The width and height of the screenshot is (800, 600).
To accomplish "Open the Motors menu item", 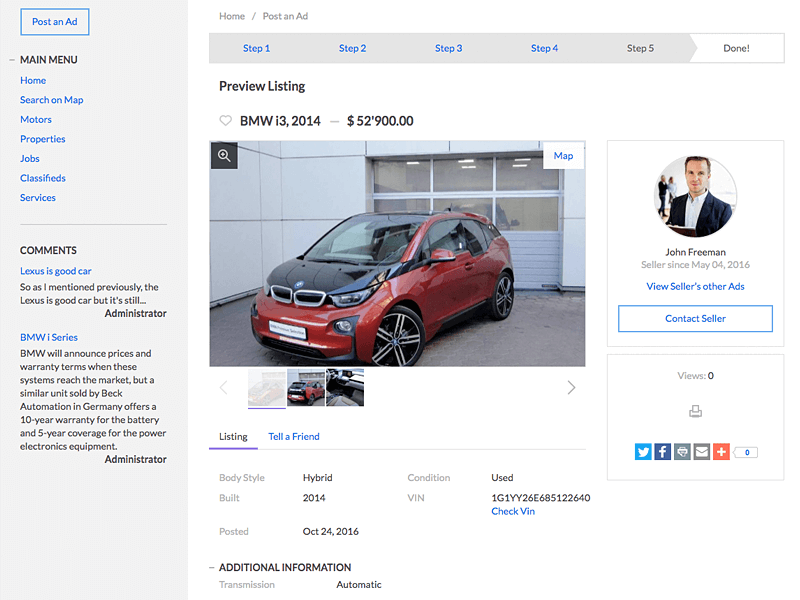I will click(36, 119).
